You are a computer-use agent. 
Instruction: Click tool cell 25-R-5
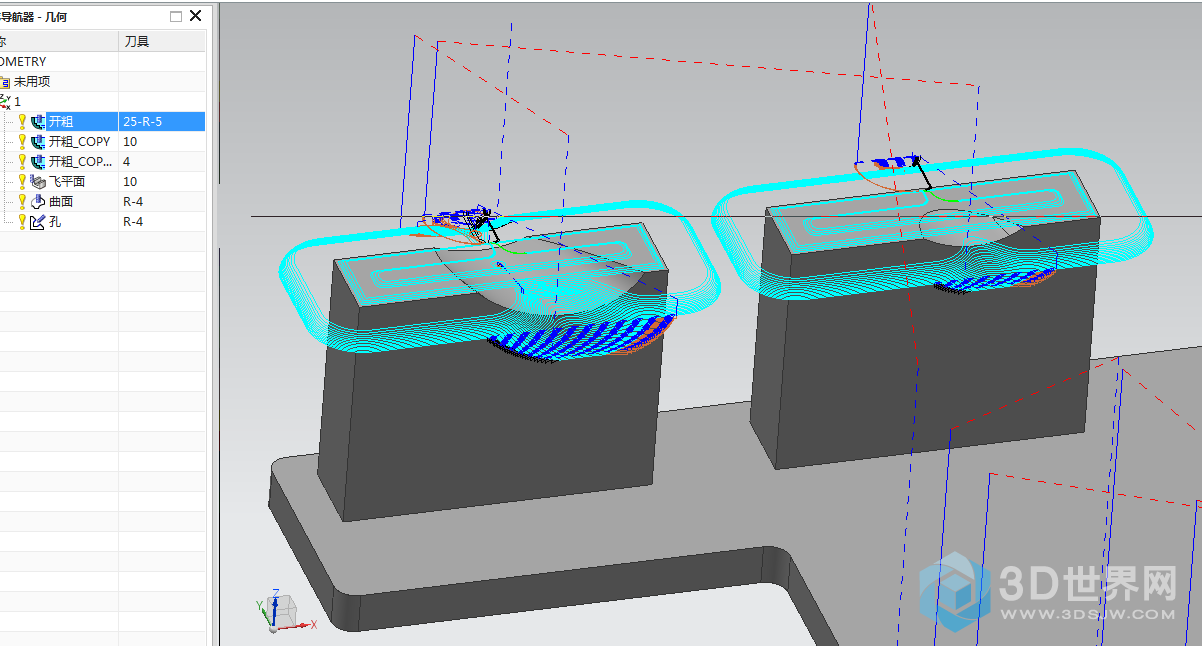tap(162, 121)
